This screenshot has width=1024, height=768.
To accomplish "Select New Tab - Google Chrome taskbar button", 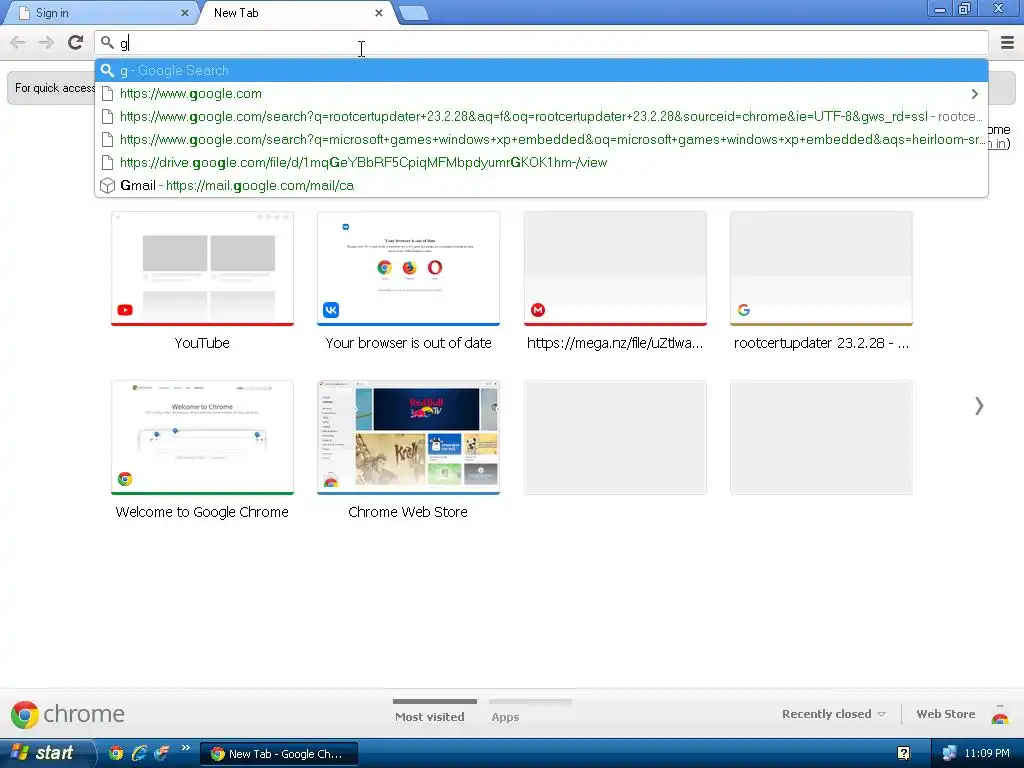I will pos(279,754).
